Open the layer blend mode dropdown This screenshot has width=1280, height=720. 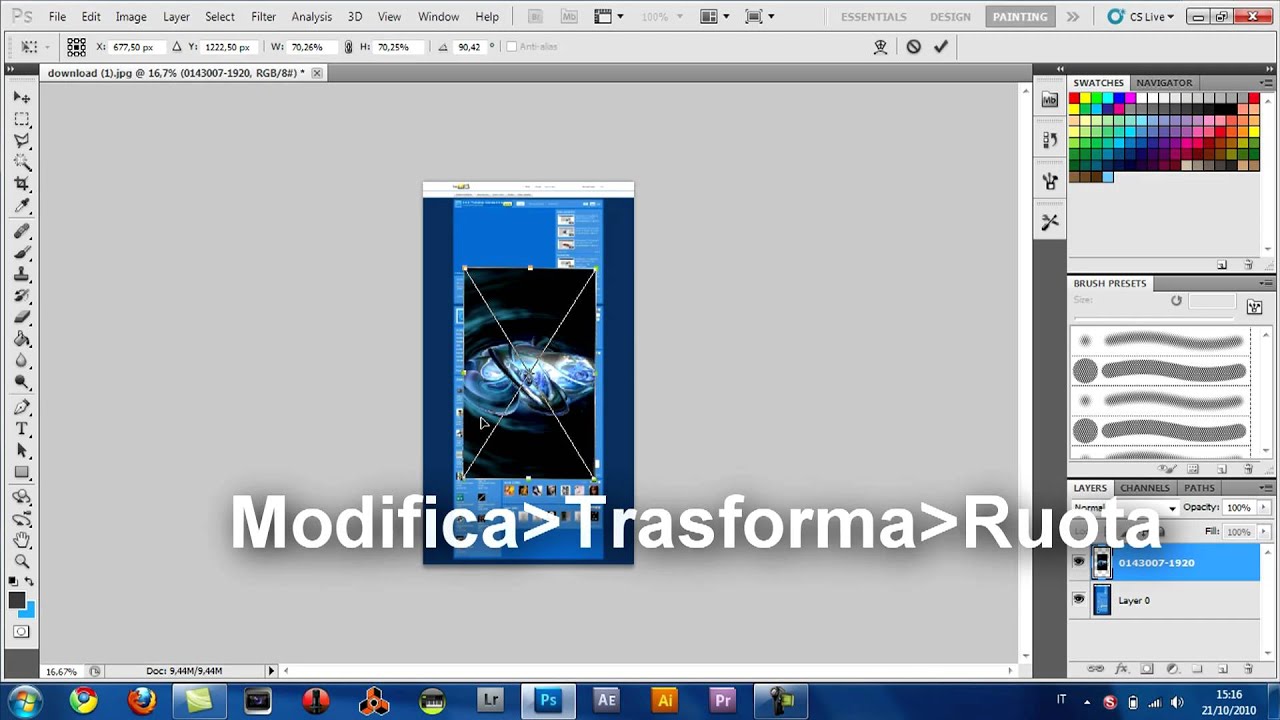click(1125, 508)
